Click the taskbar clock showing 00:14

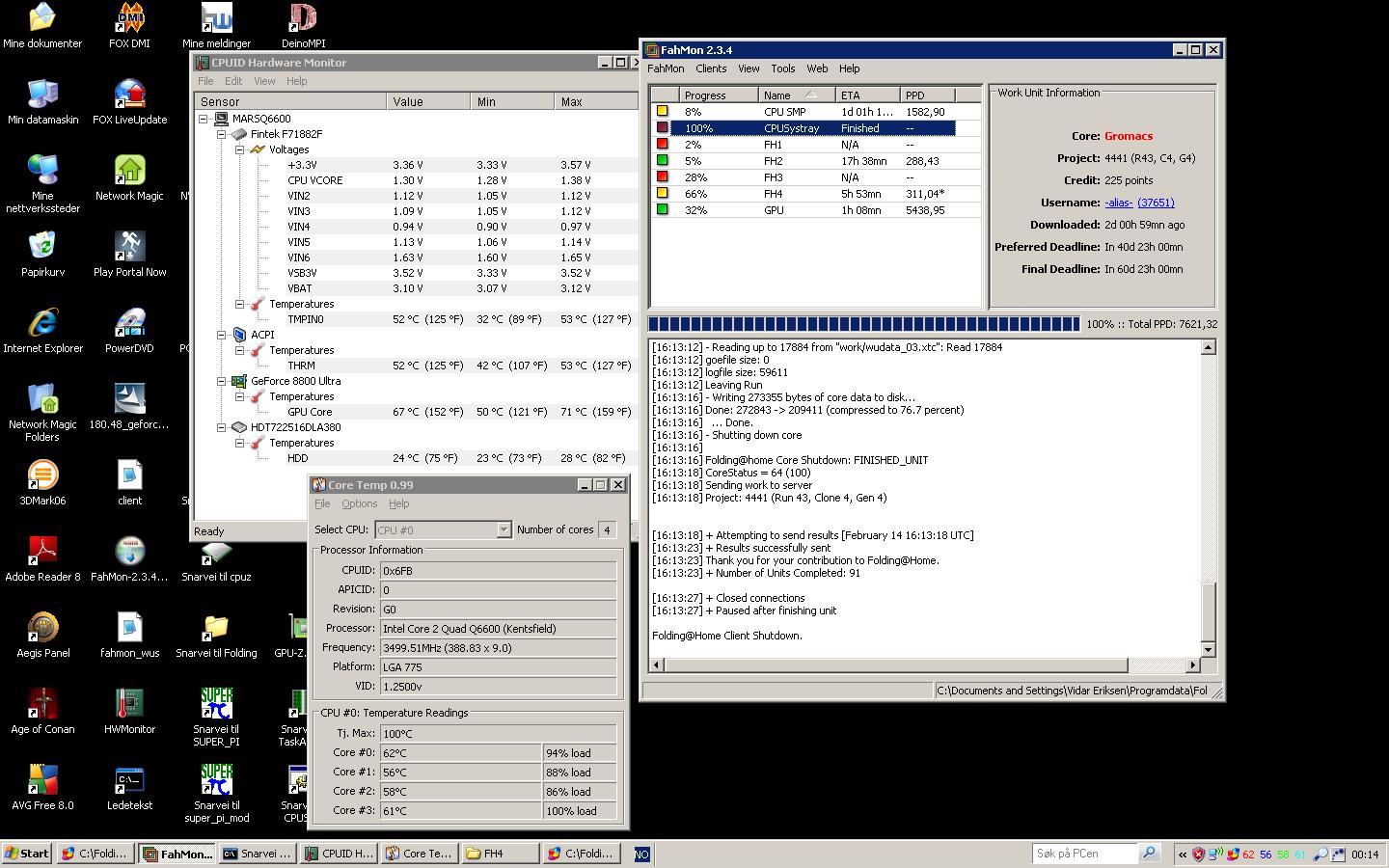pyautogui.click(x=1365, y=854)
